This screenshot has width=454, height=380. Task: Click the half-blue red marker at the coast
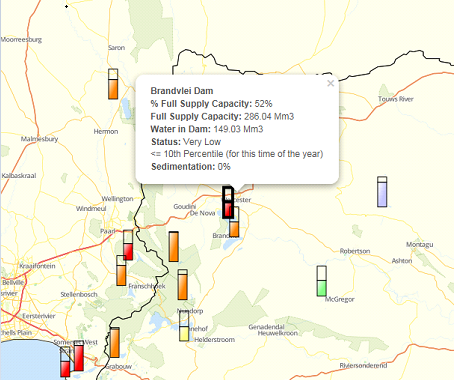click(65, 362)
